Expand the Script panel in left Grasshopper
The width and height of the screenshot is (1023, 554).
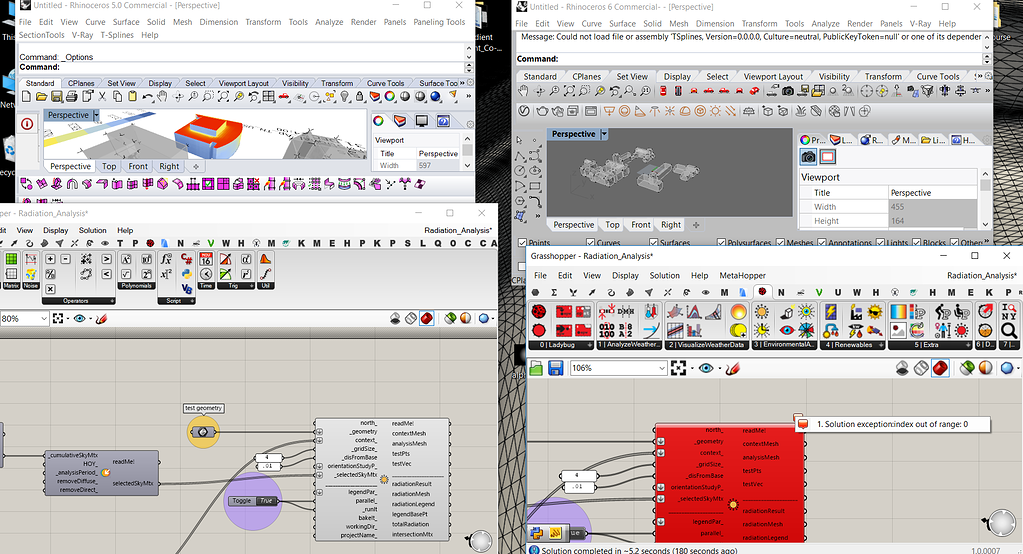click(192, 301)
